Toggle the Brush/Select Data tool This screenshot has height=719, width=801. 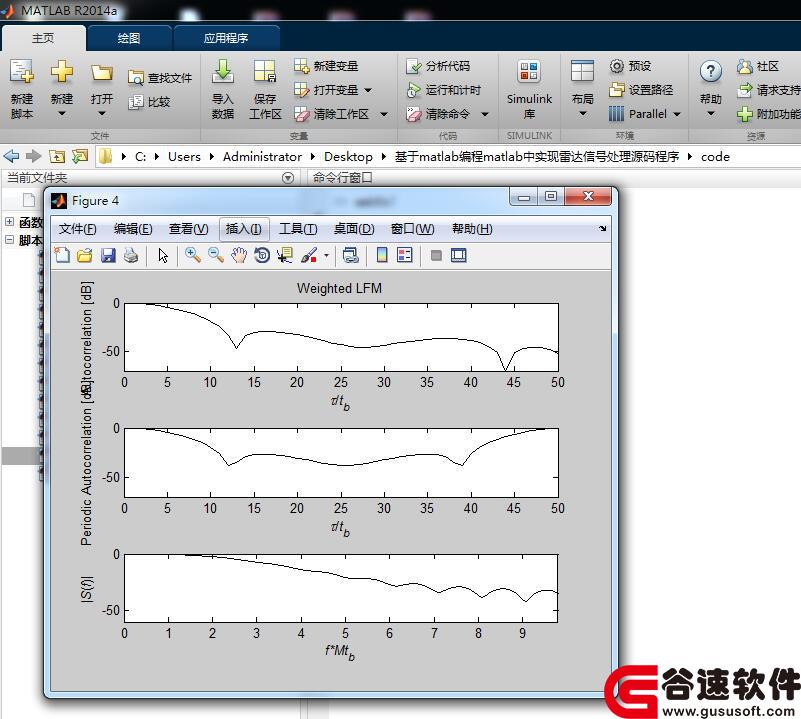pos(309,255)
